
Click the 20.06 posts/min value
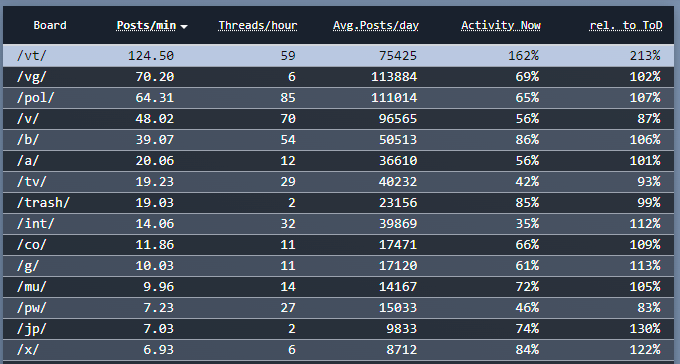pos(155,161)
